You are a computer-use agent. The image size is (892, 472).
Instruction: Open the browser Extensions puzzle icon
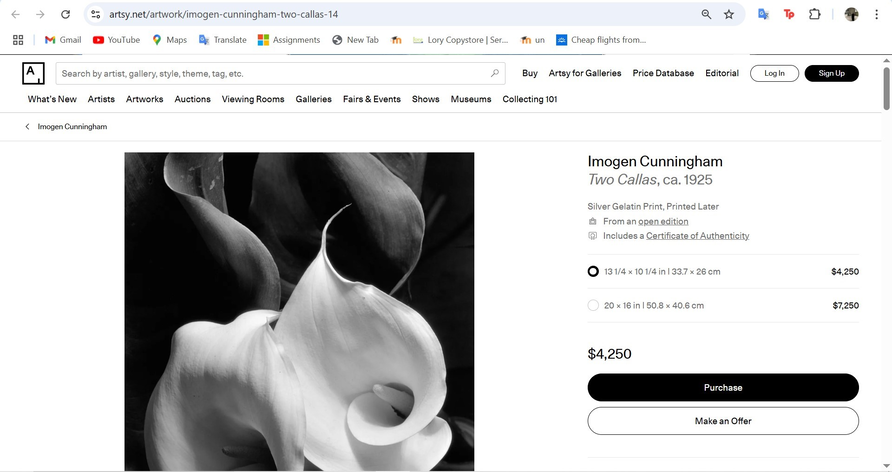815,15
